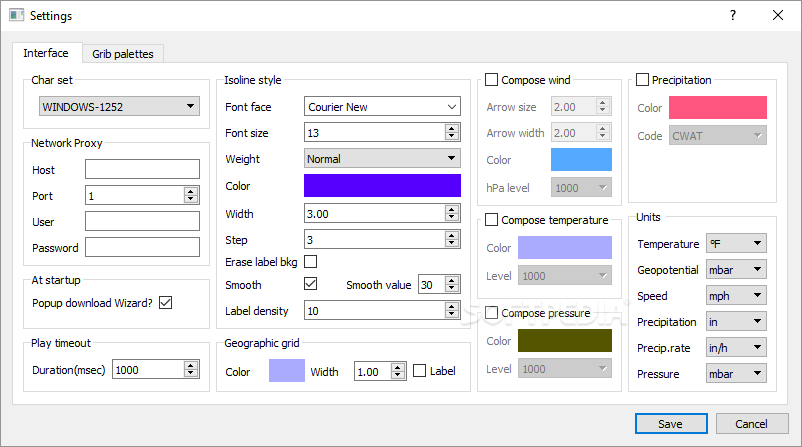Click the Network Proxy User field

click(142, 221)
